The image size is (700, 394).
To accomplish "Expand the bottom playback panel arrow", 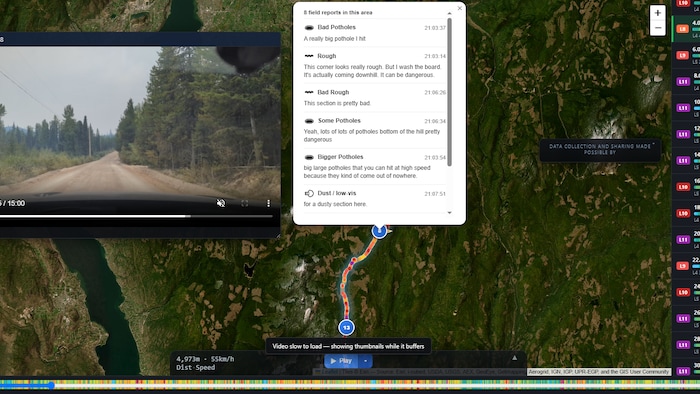I will click(x=514, y=358).
